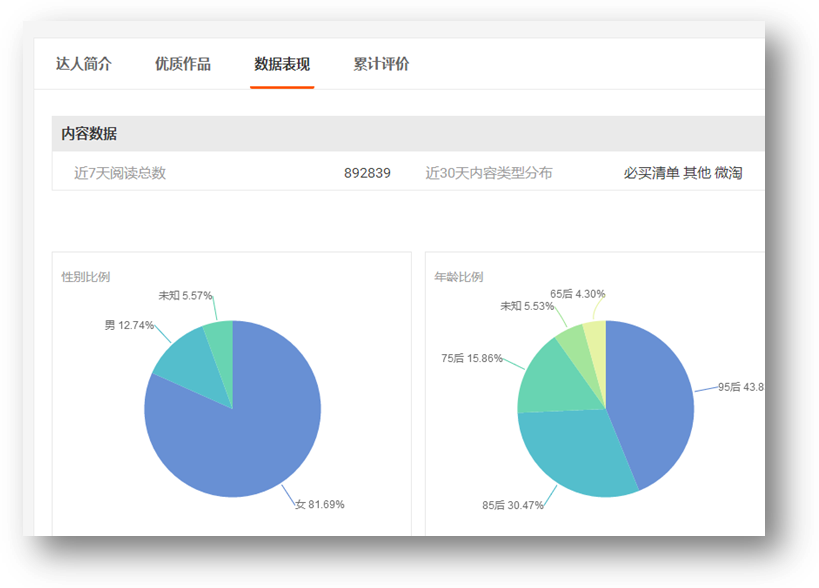The width and height of the screenshot is (819, 588).
Task: Click the 必买清单 其他 微淘 content types text
Action: point(682,173)
